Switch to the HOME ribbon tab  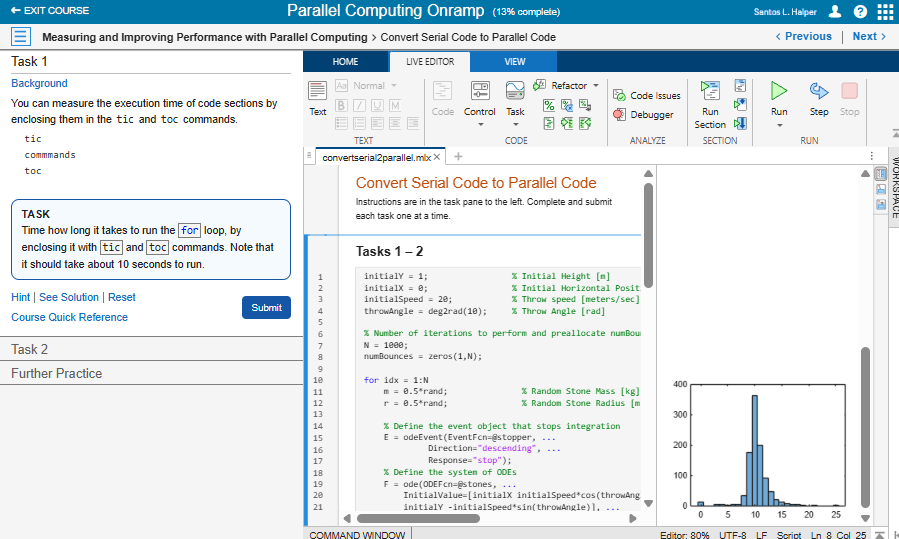(345, 62)
